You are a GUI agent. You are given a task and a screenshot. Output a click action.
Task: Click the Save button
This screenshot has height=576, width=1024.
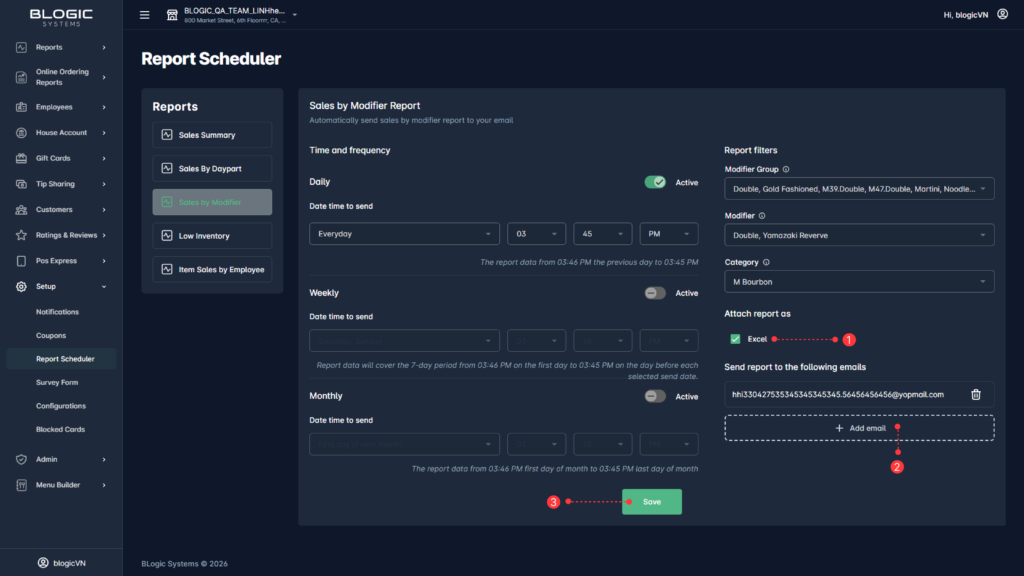pyautogui.click(x=652, y=502)
